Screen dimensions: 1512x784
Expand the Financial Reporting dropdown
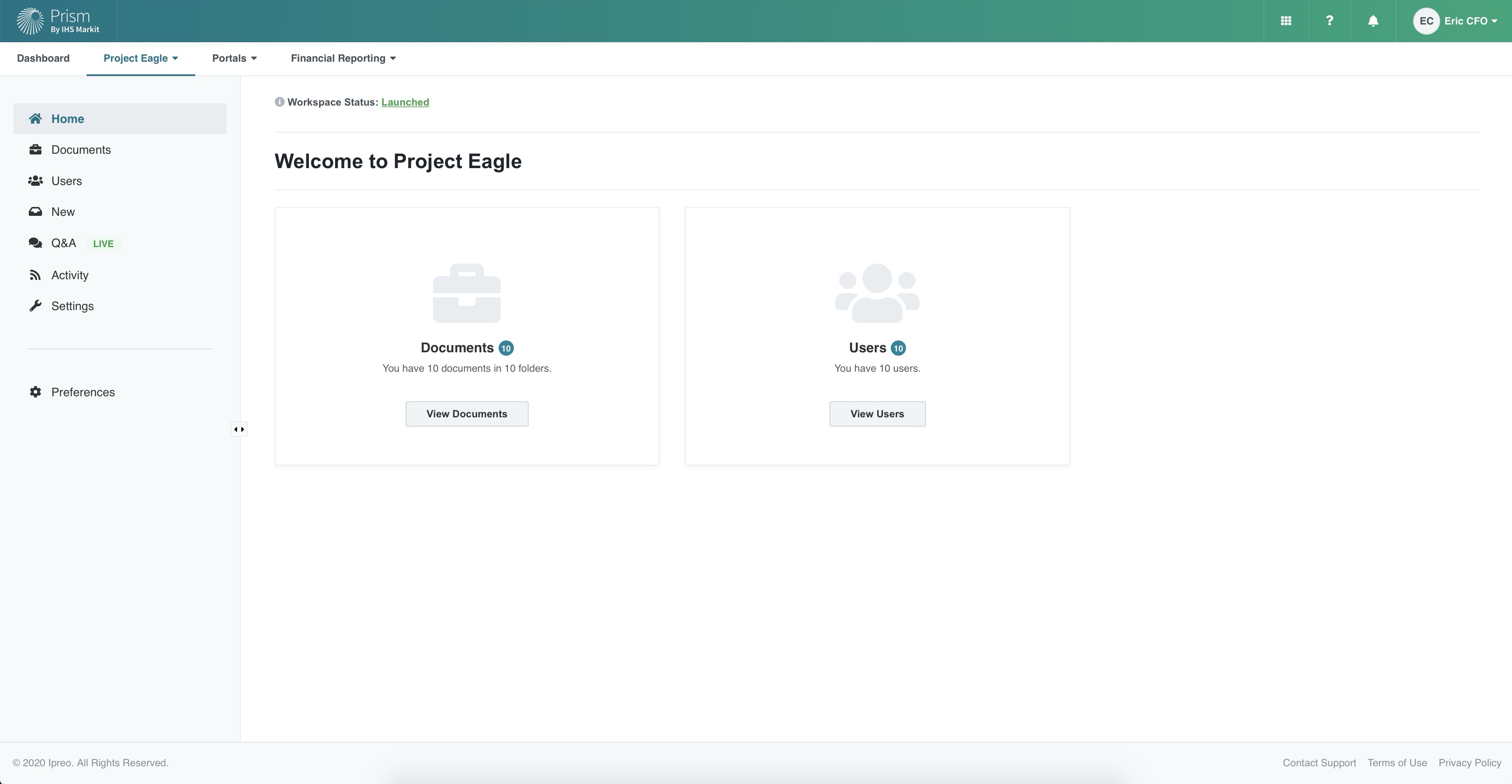click(x=344, y=58)
